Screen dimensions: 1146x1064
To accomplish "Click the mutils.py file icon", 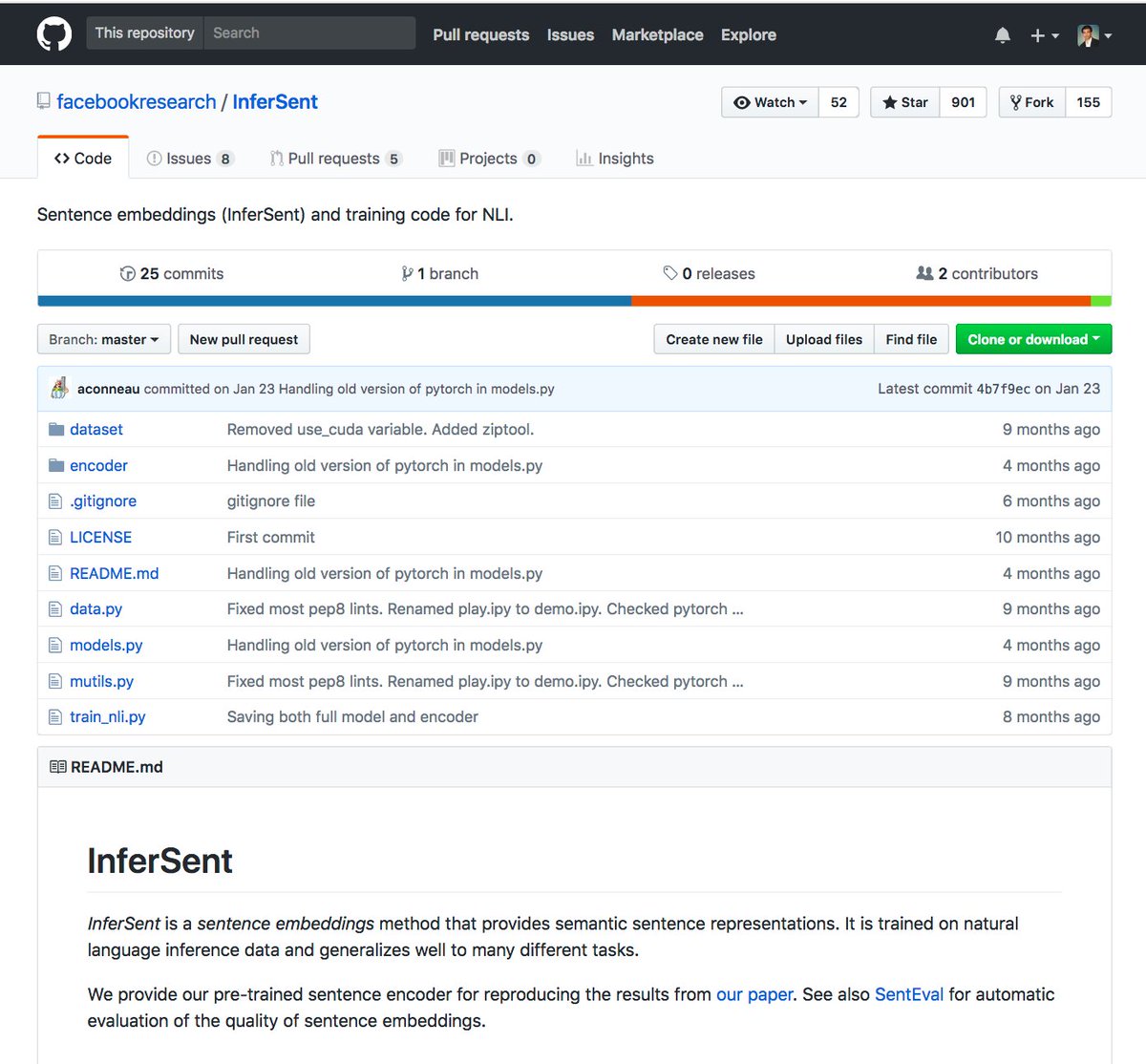I will 55,682.
